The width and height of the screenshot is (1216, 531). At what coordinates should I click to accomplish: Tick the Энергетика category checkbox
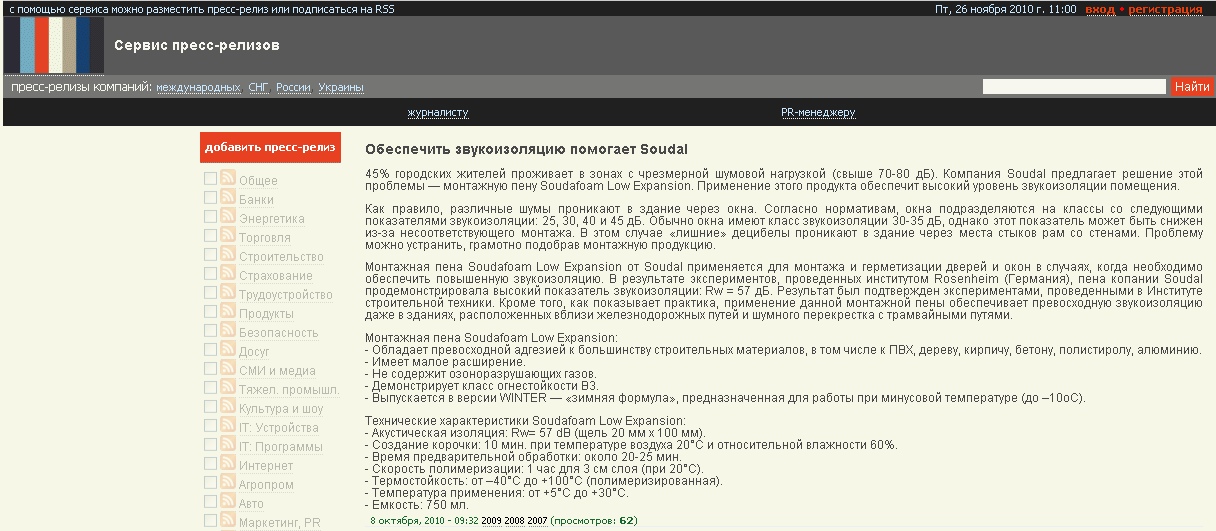tap(210, 217)
